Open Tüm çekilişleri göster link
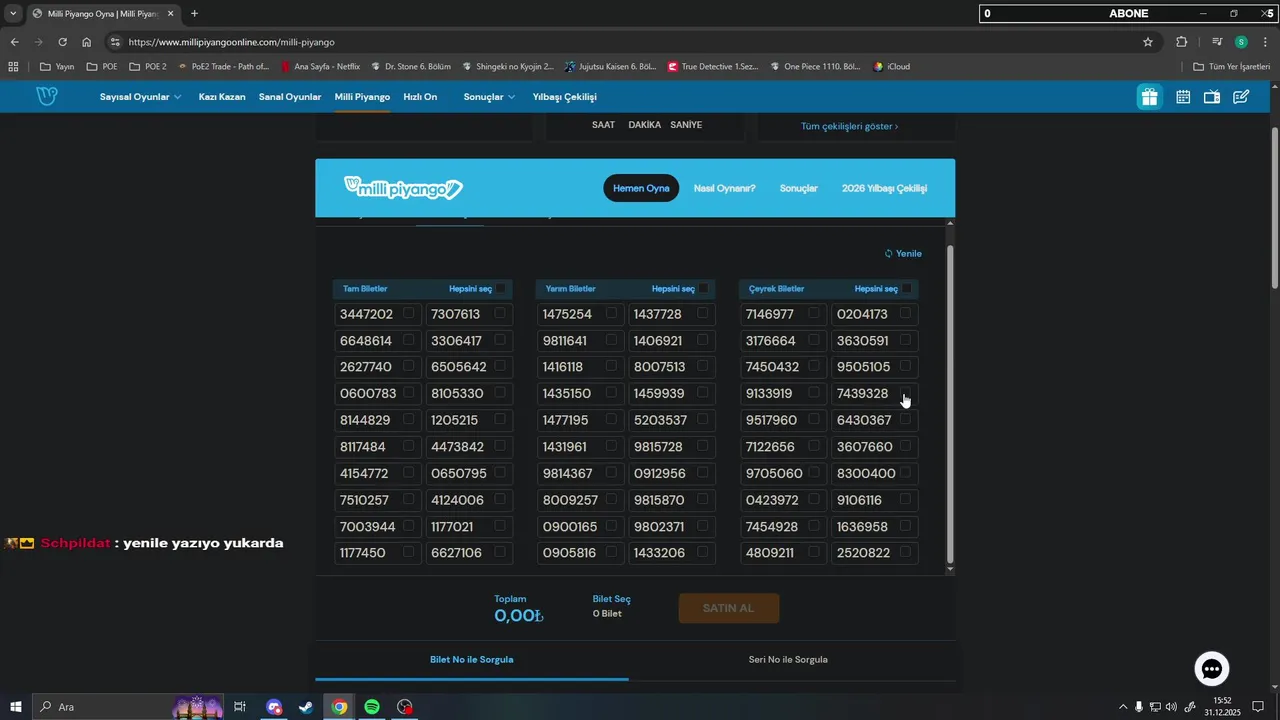The image size is (1280, 720). coord(850,126)
